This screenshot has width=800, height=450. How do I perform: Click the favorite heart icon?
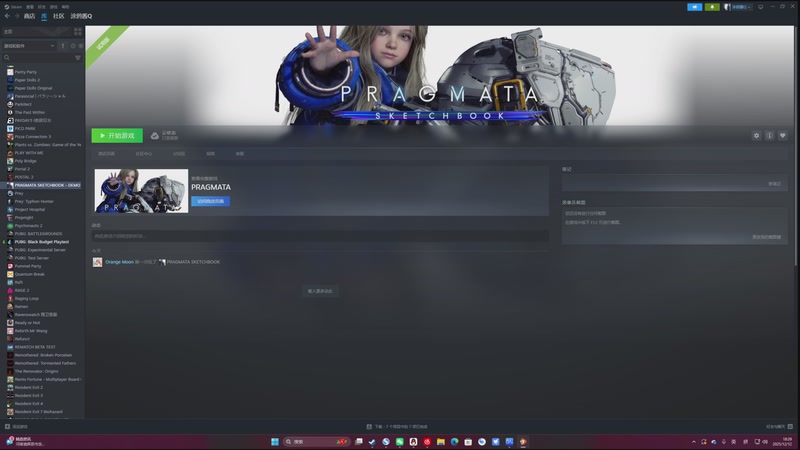pos(783,136)
